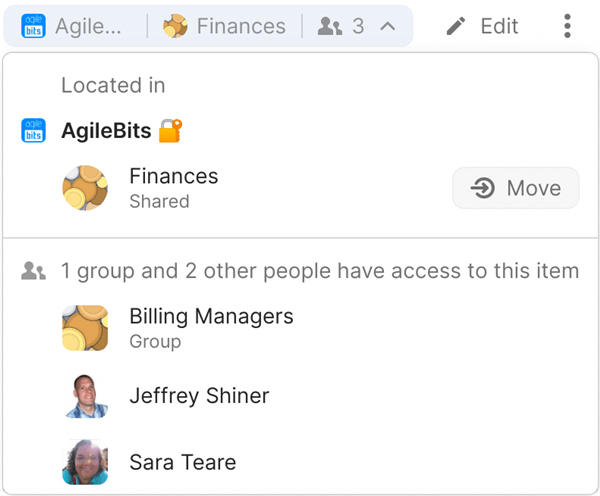Click the pencil Edit icon
The height and width of the screenshot is (496, 600).
456,26
